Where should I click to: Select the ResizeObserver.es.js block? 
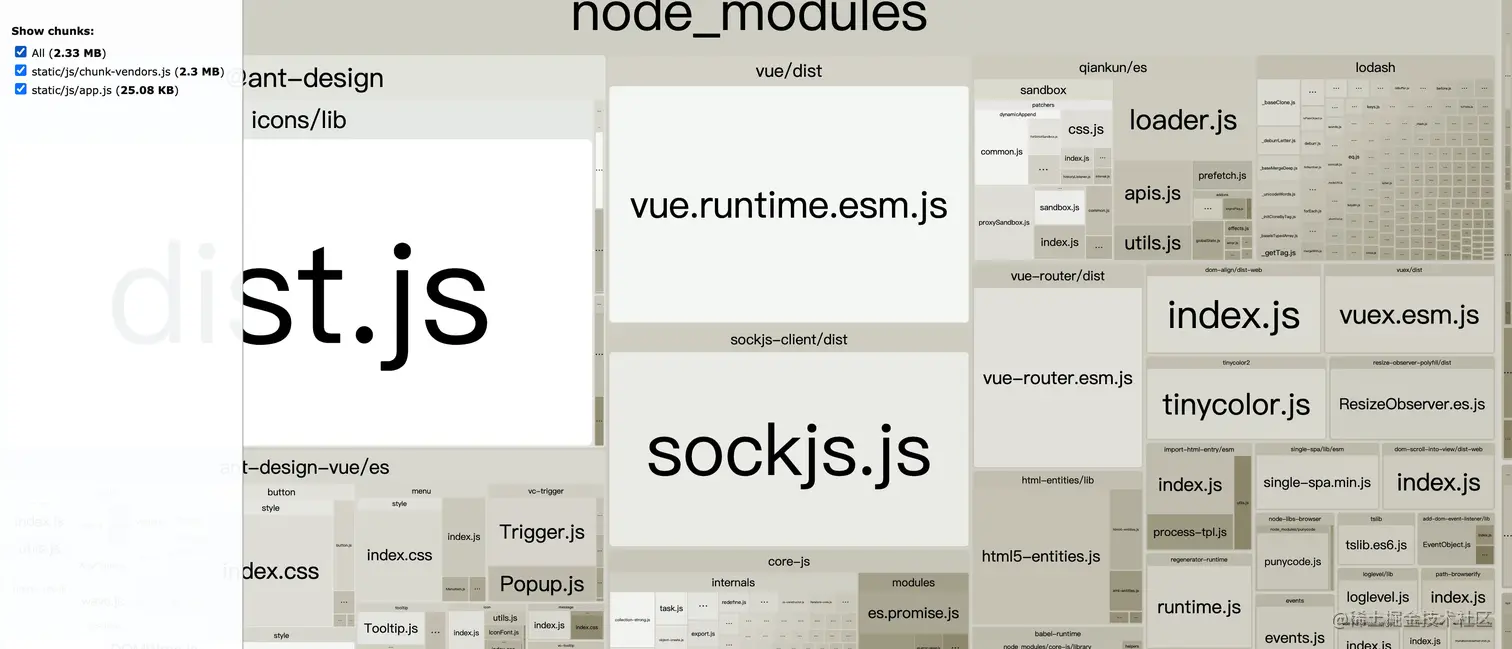[x=1412, y=404]
